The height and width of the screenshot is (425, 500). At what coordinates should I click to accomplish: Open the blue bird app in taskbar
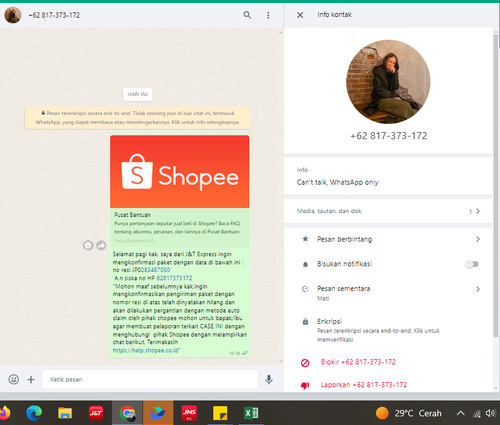point(158,413)
